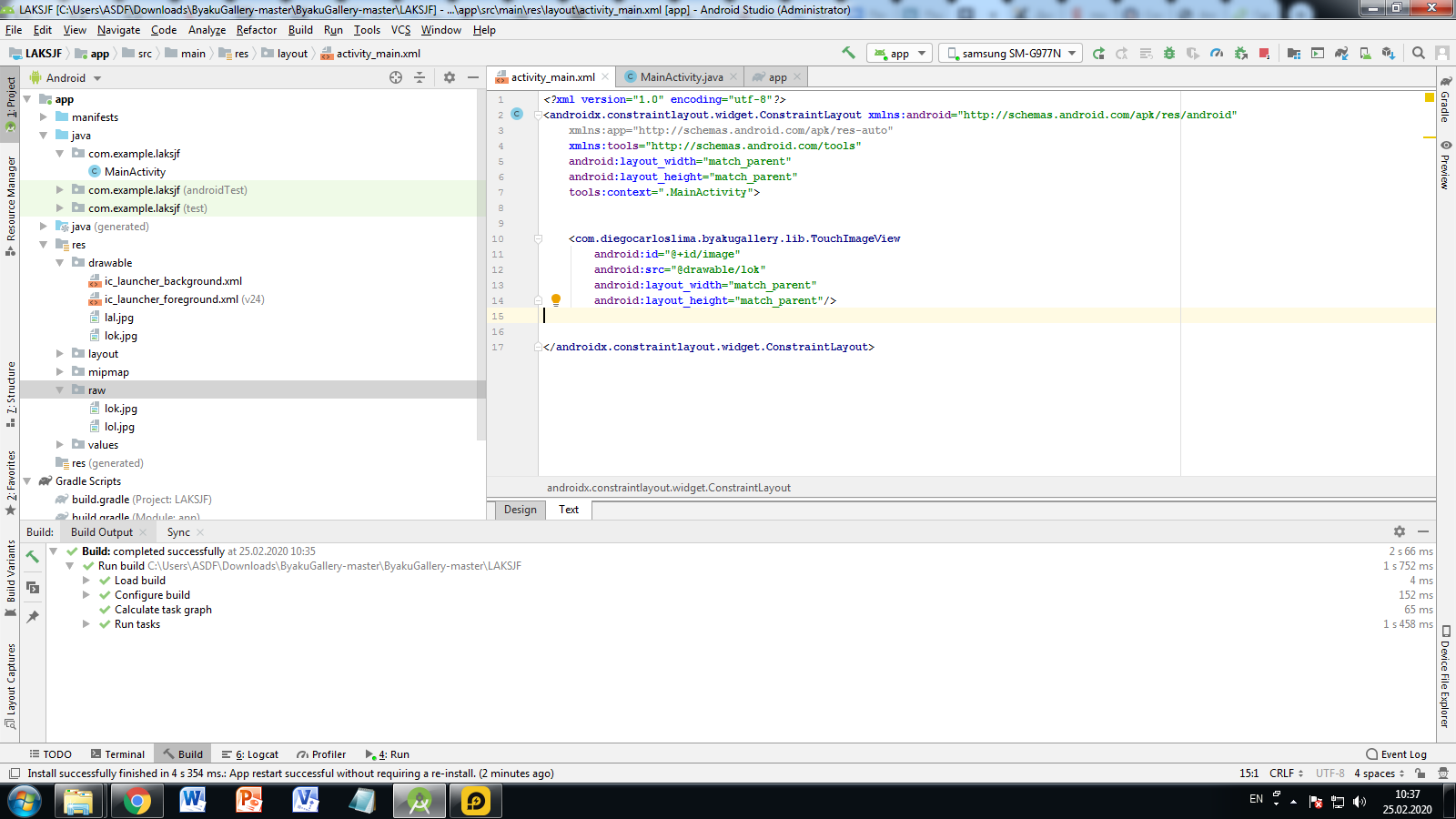1456x819 pixels.
Task: Open the app run configuration dropdown
Action: [899, 53]
